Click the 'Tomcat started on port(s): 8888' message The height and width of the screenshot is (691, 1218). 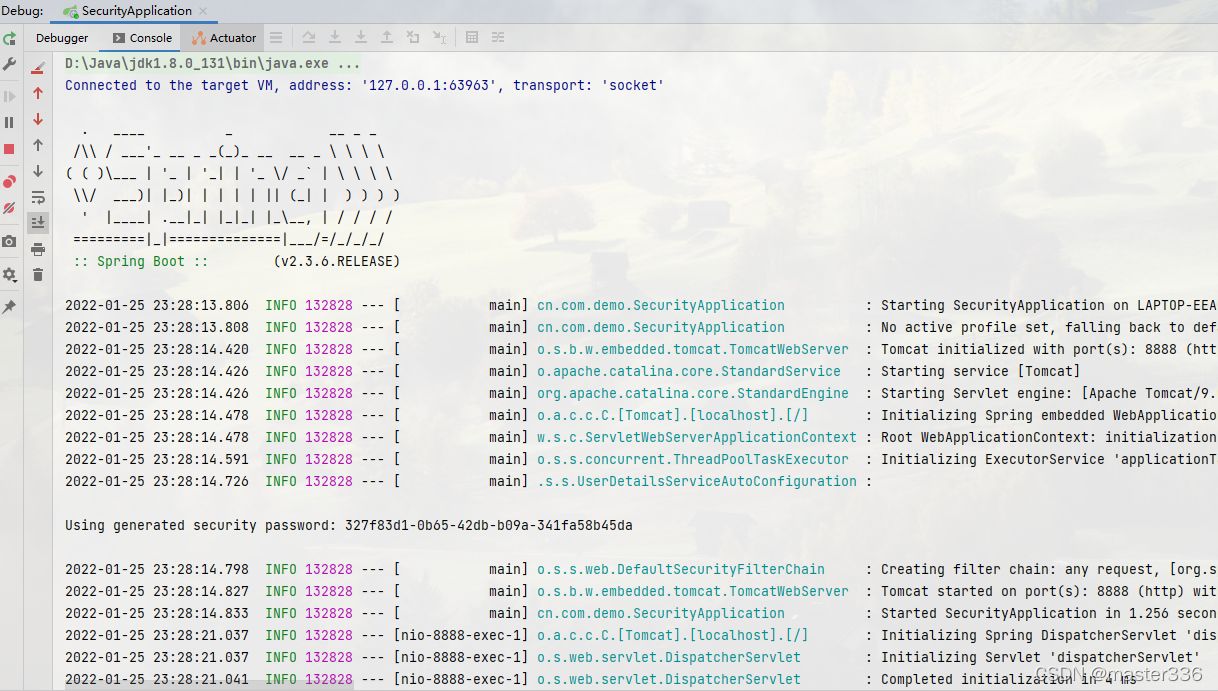pyautogui.click(x=1049, y=591)
